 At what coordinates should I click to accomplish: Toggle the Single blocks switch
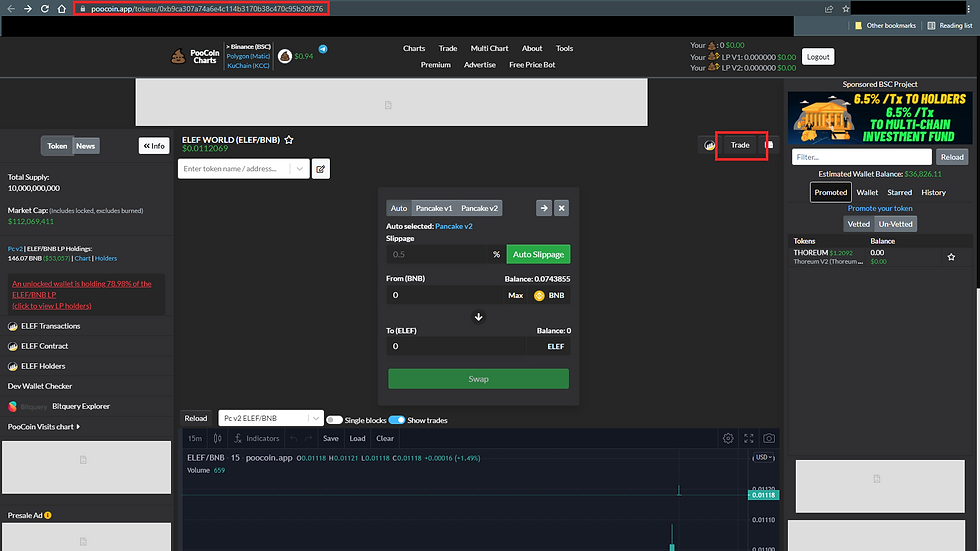coord(334,420)
